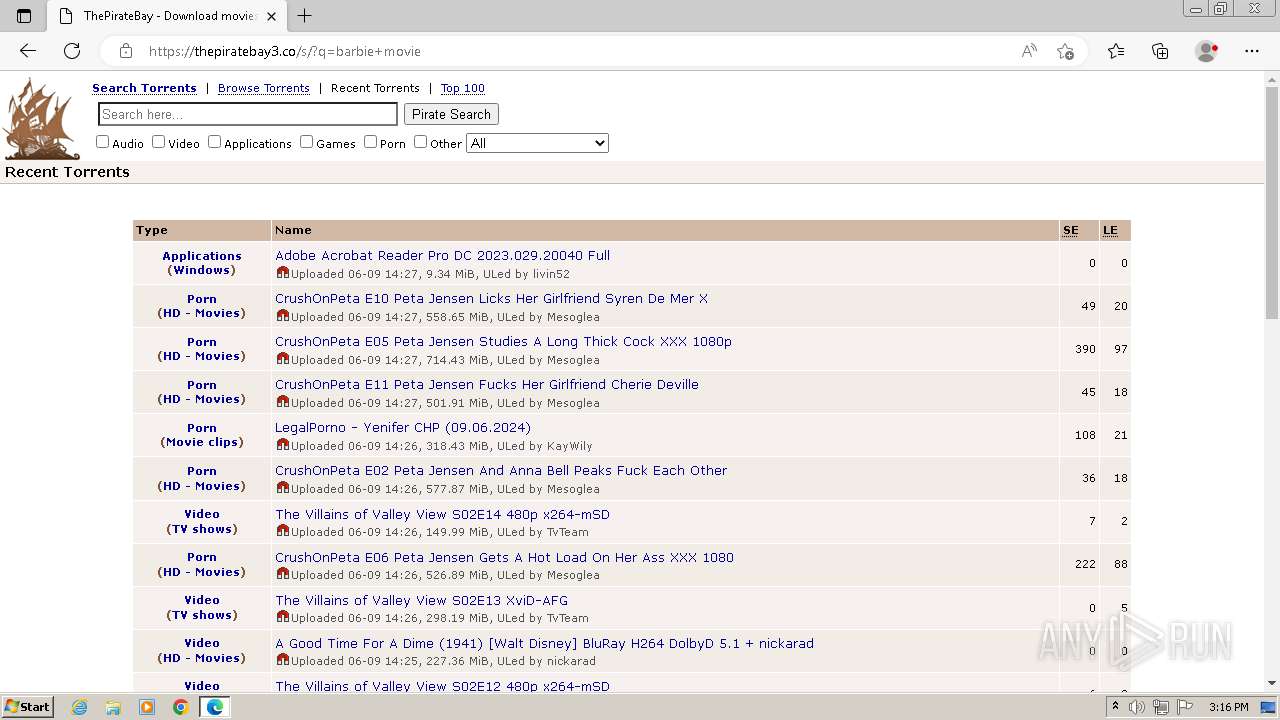Open Google Chrome from the taskbar
This screenshot has width=1280, height=720.
pos(180,707)
